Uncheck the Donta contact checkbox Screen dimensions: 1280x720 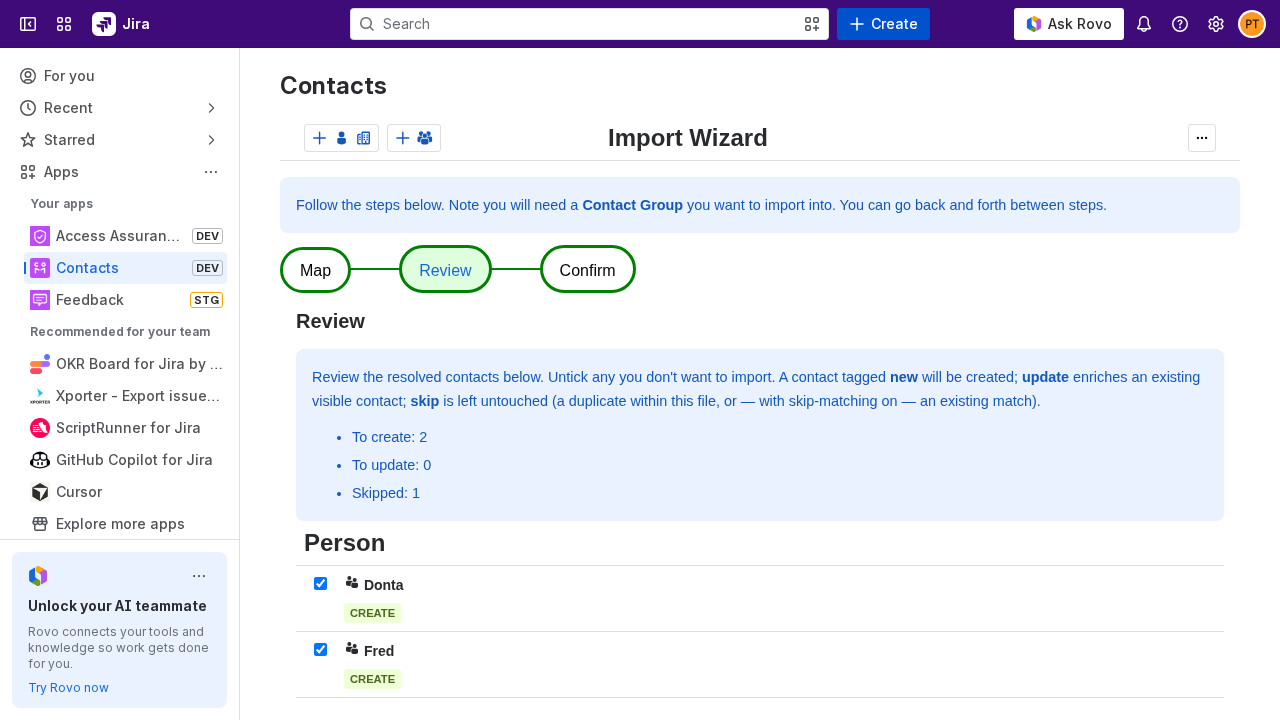[320, 584]
